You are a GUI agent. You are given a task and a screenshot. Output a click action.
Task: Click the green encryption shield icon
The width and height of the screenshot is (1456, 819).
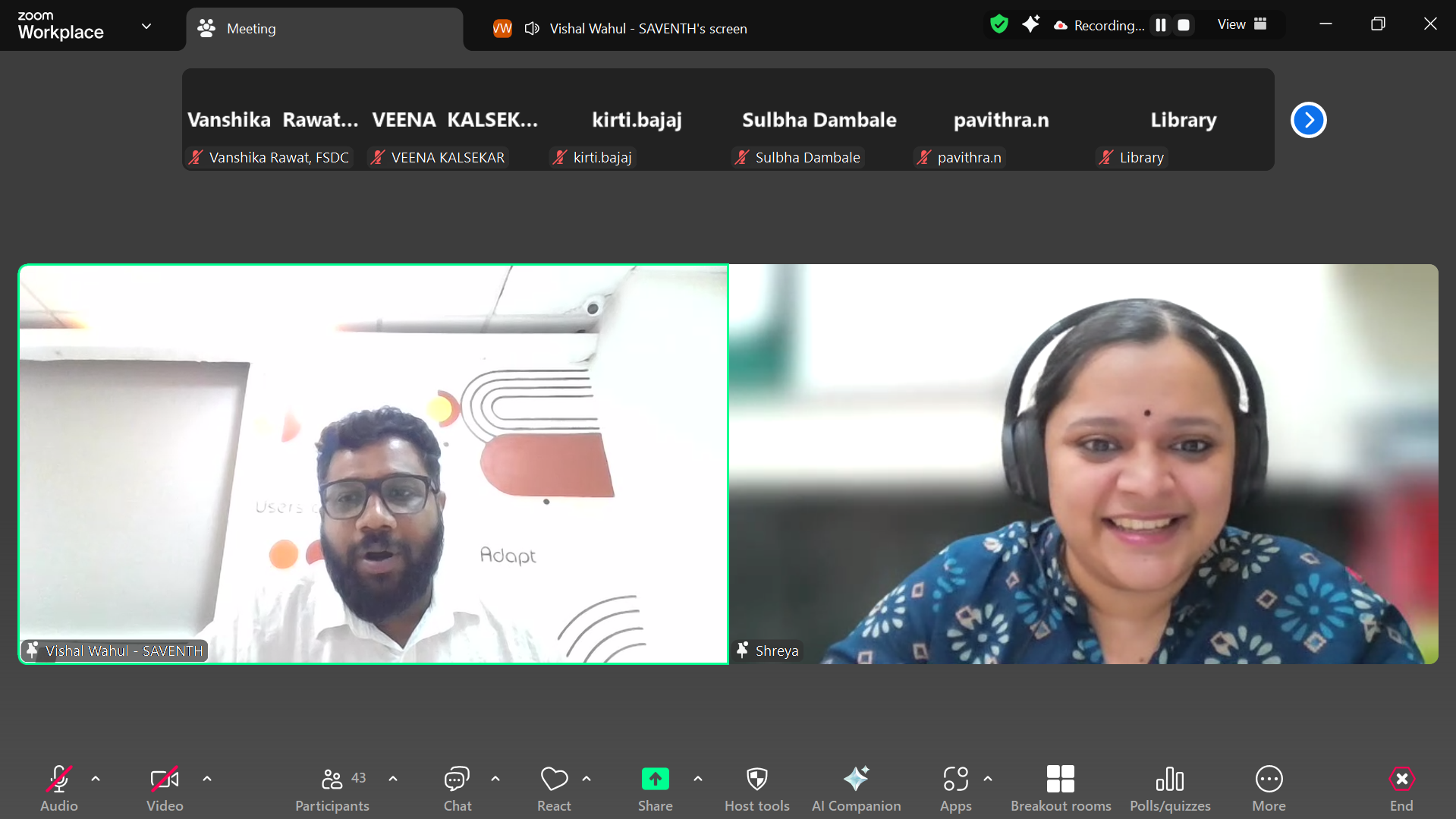[998, 25]
